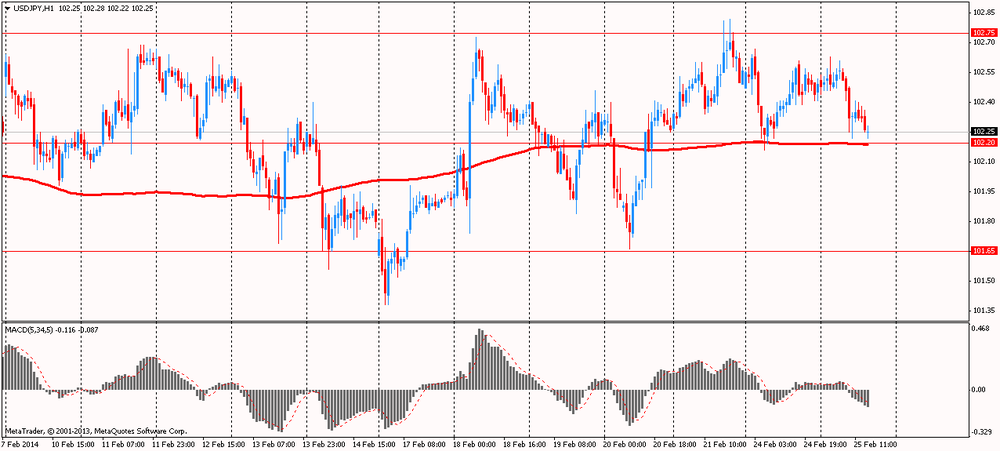Select the MACD(5,34,5) indicator label
Viewport: 1000px width, 451px height.
click(x=29, y=330)
